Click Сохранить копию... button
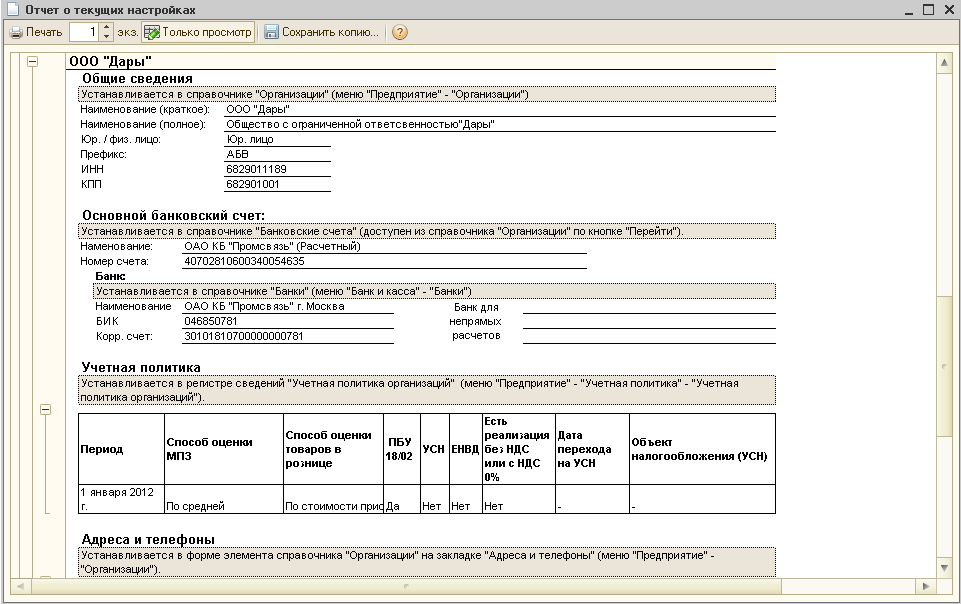This screenshot has height=604, width=961. tap(322, 32)
